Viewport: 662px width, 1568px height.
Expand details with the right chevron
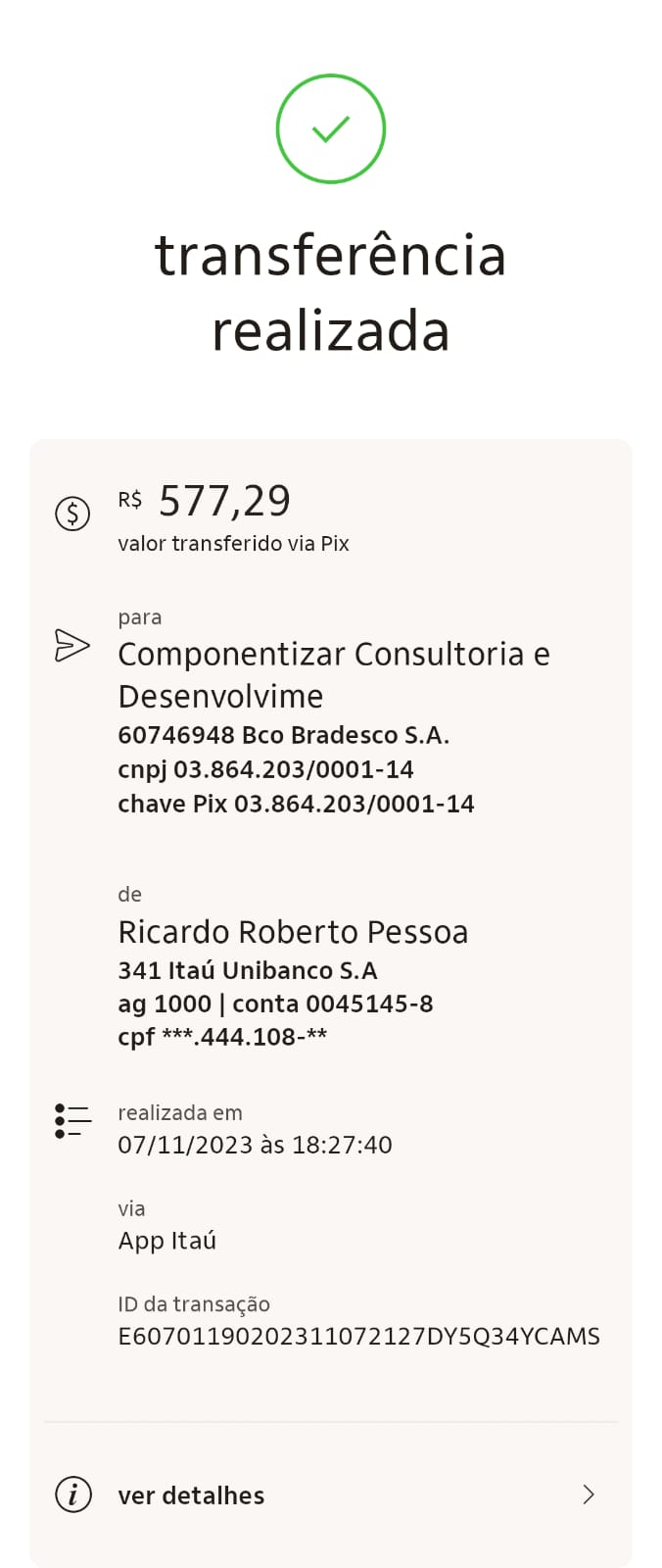(589, 1494)
